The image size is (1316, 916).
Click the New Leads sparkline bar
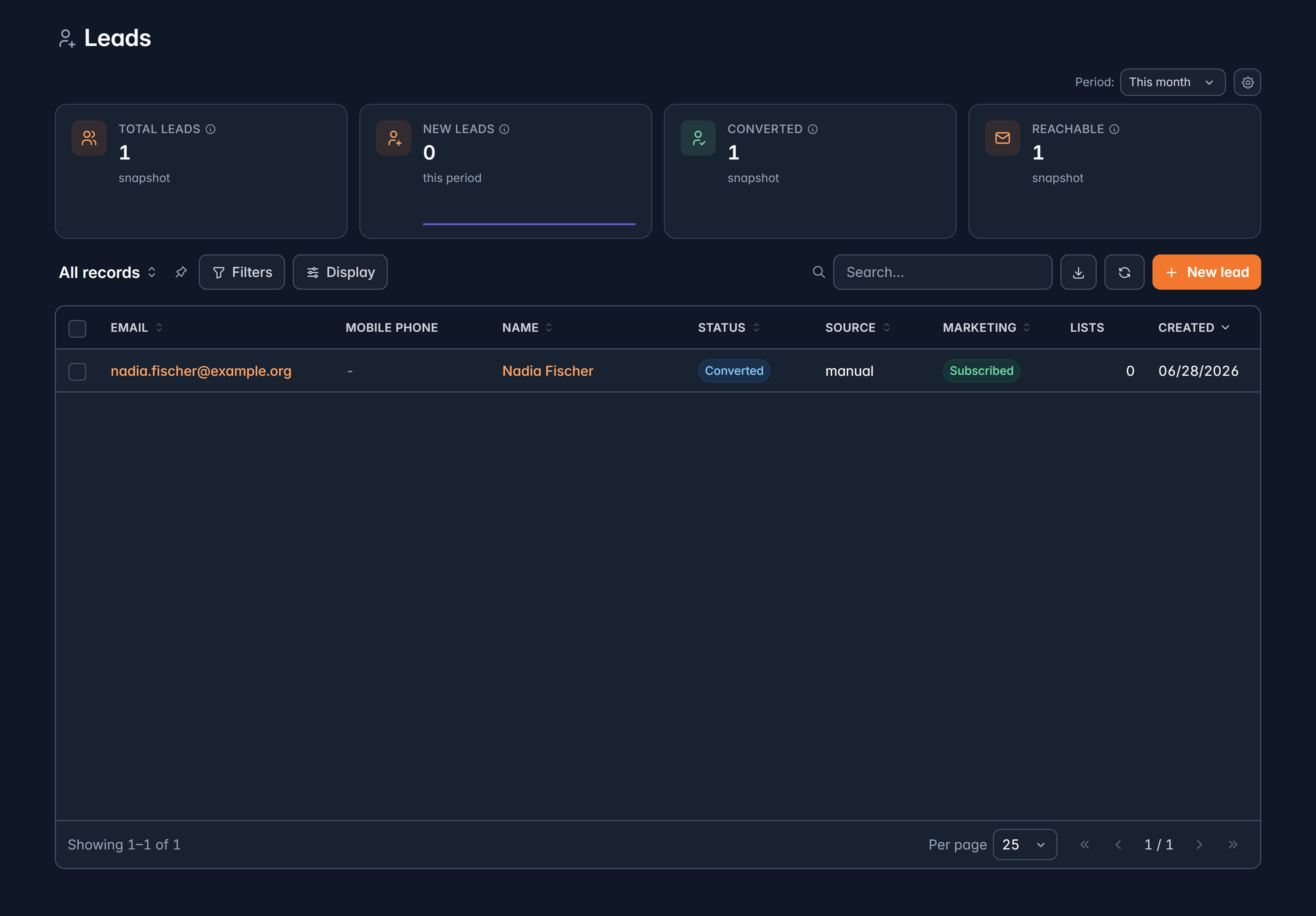(529, 224)
